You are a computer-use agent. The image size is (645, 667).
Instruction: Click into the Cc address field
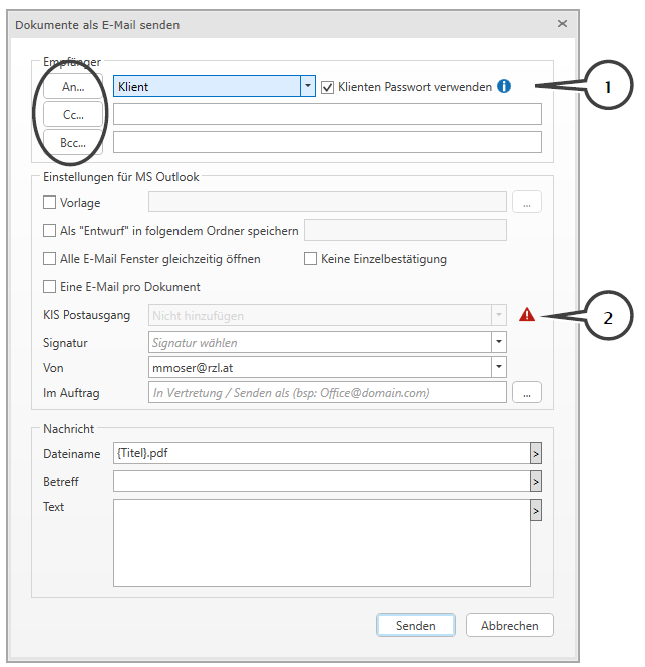[x=327, y=114]
